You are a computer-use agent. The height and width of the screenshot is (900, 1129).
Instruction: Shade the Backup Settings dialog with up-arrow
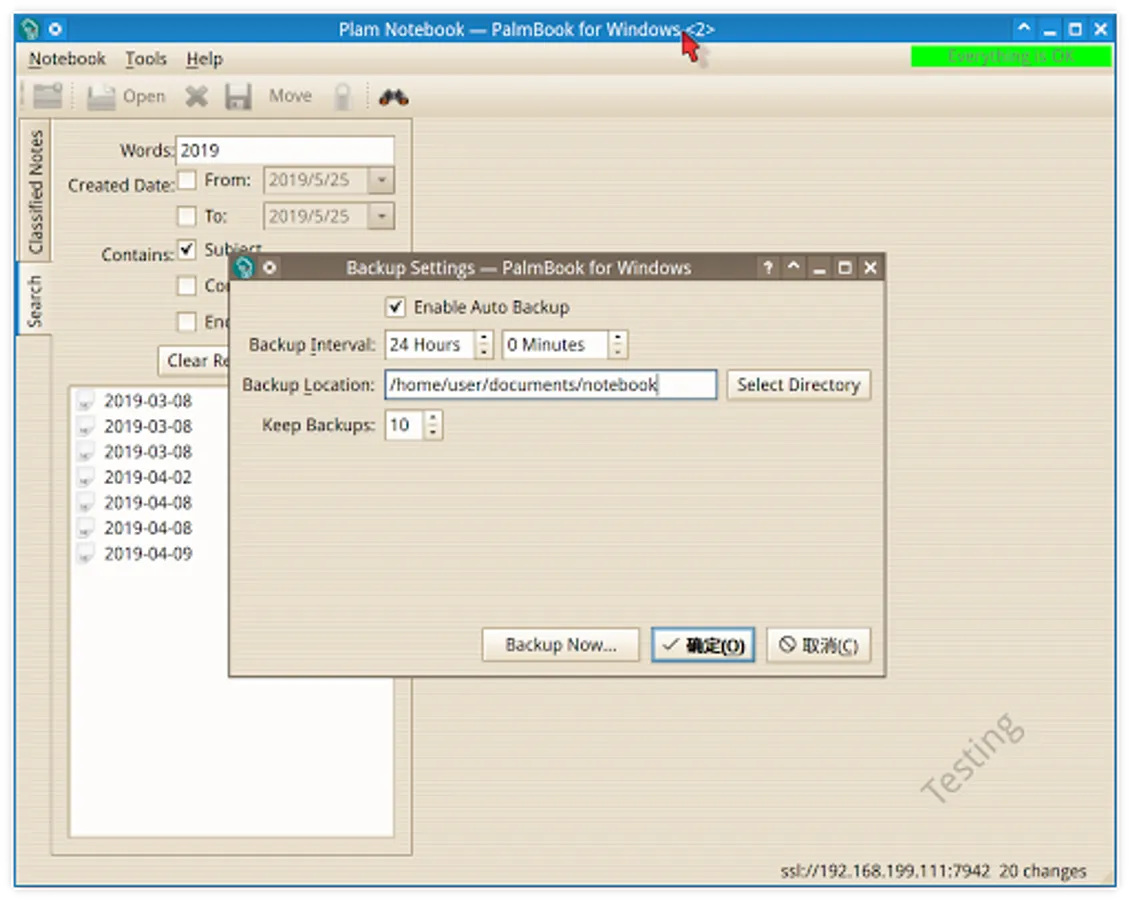pos(793,267)
